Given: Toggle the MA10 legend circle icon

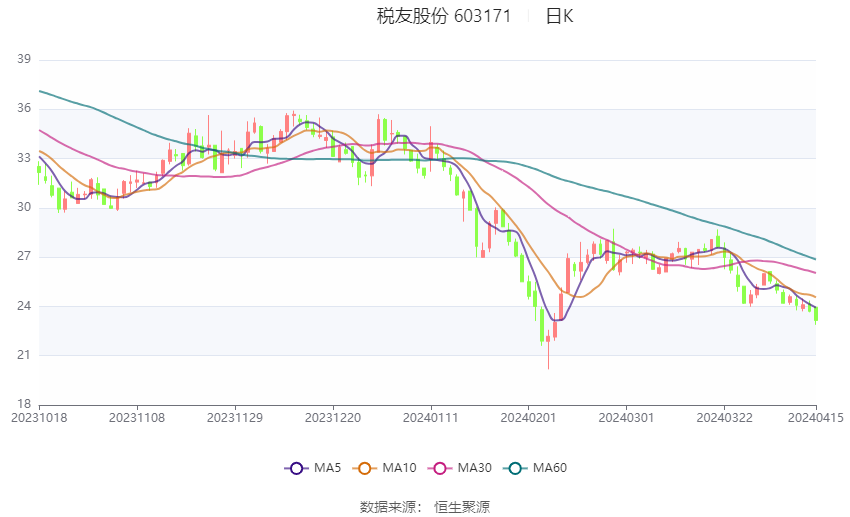Looking at the screenshot, I should coord(364,468).
